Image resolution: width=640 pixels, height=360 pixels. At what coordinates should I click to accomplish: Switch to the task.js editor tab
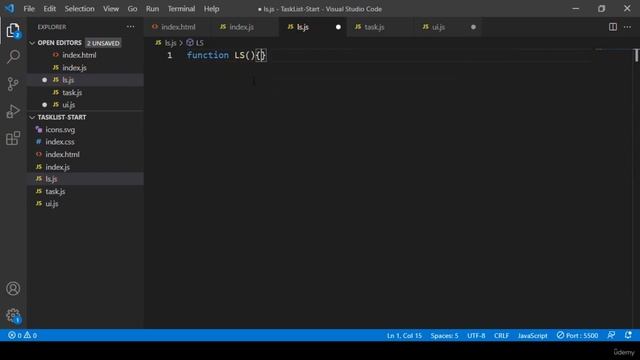point(381,27)
